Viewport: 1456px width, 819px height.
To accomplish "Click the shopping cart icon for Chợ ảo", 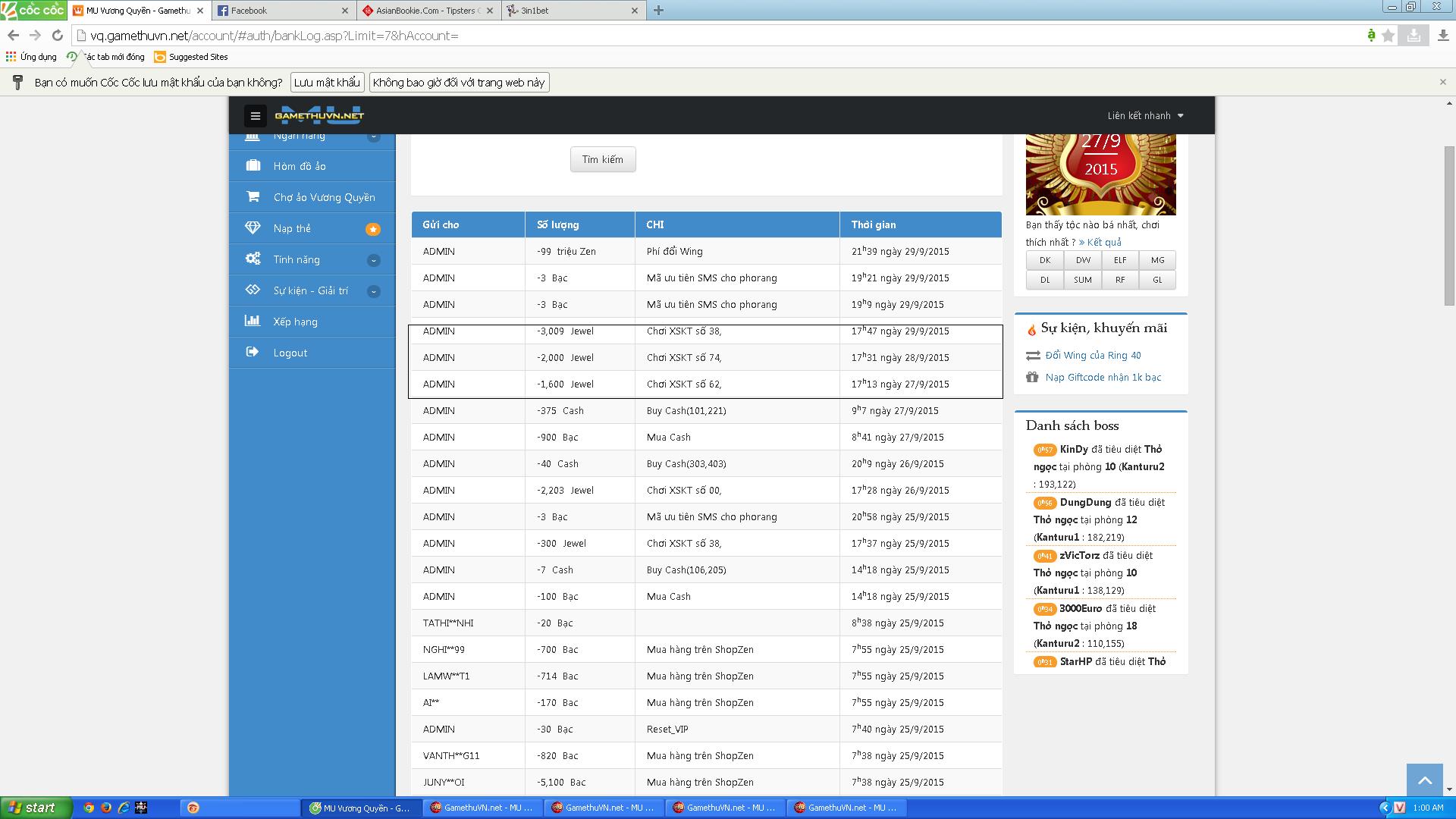I will (253, 196).
